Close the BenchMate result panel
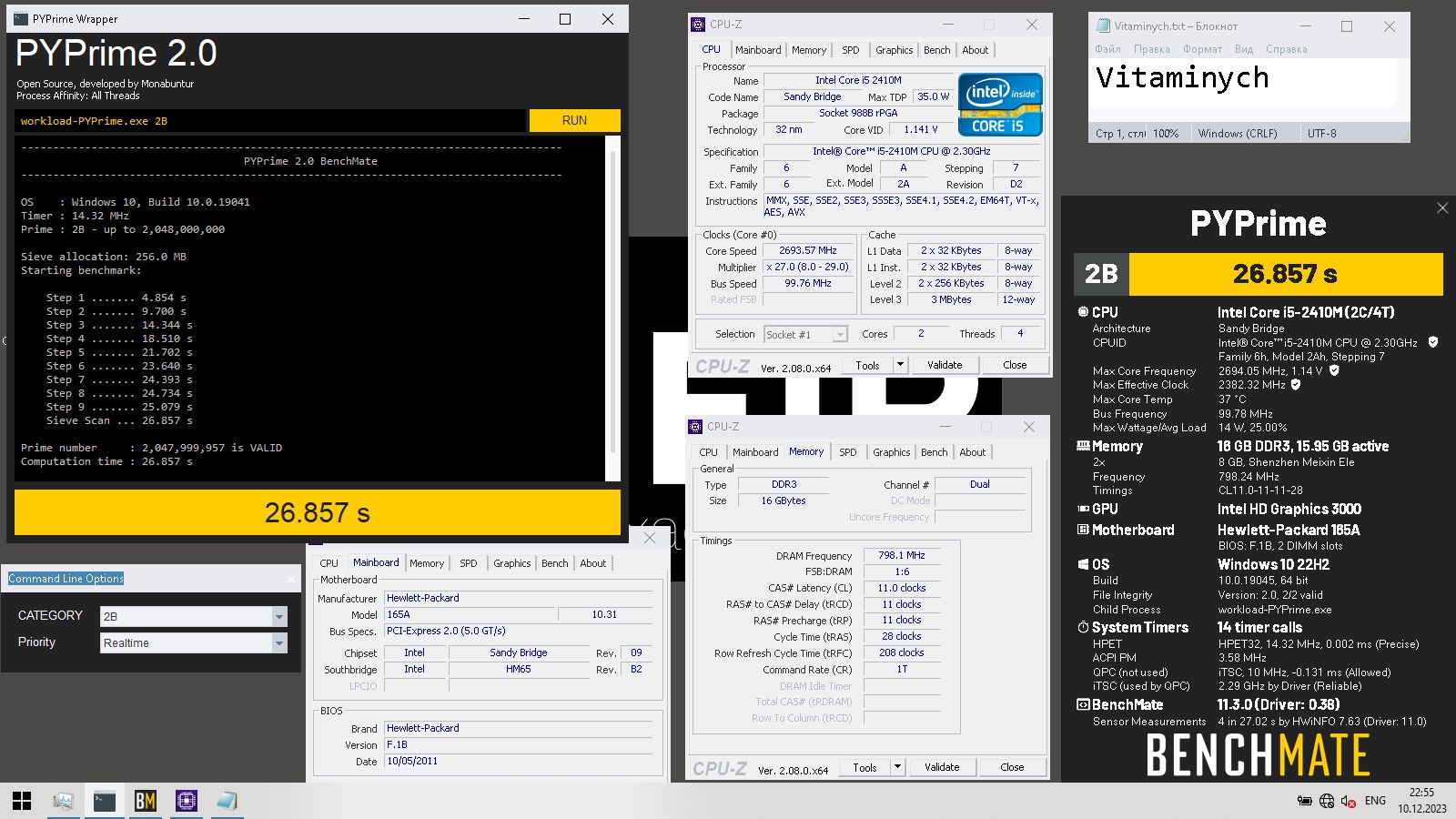The image size is (1456, 819). coord(1442,208)
